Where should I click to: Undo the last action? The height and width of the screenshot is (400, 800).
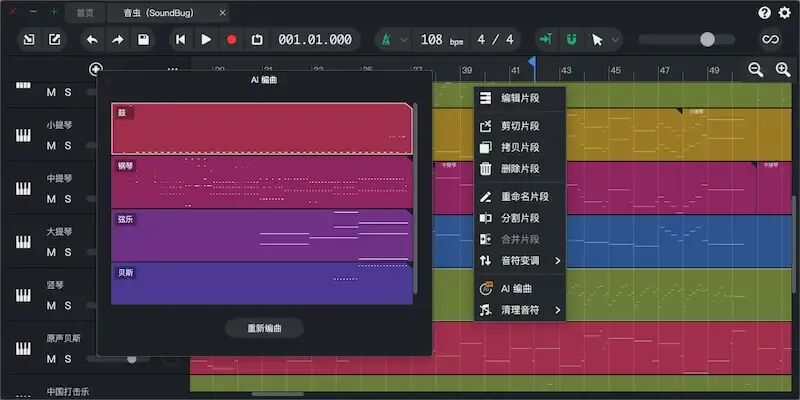pos(92,39)
